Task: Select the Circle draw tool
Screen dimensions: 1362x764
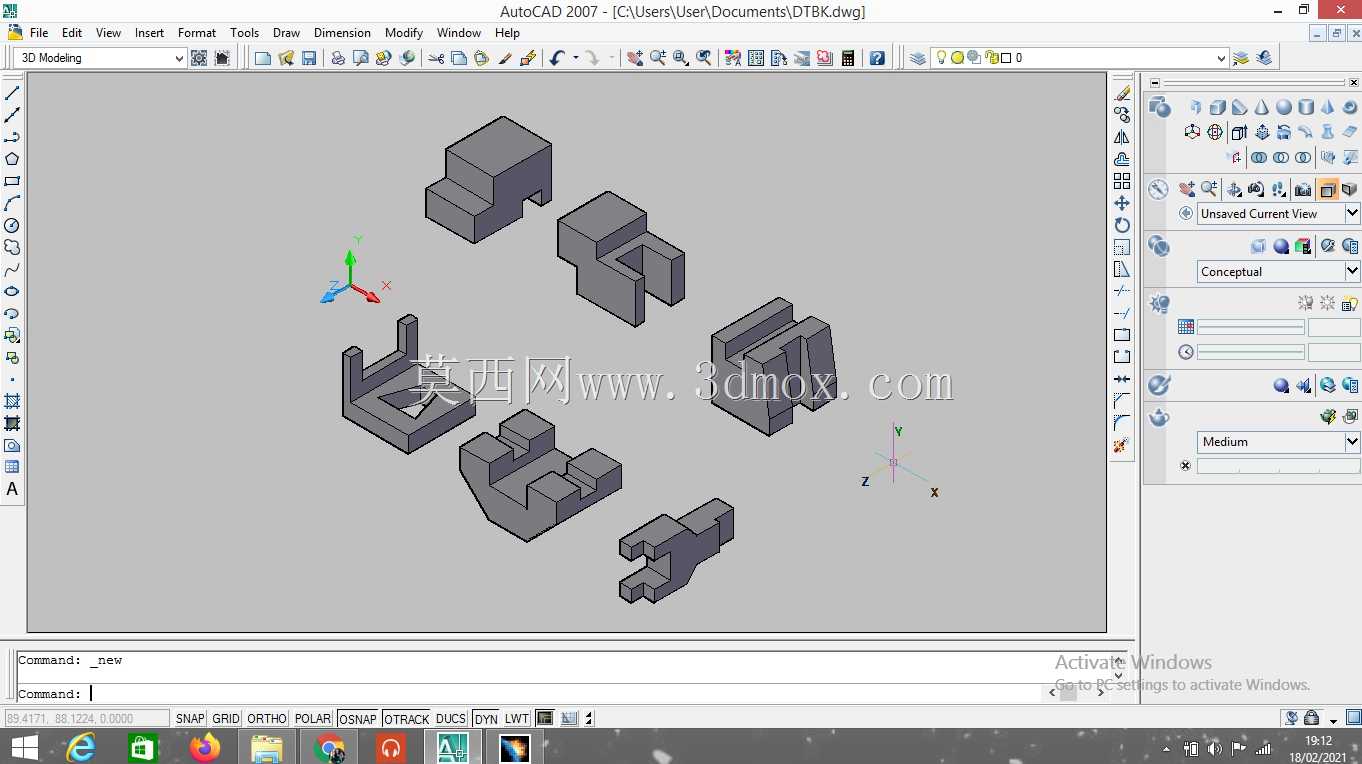Action: tap(12, 225)
